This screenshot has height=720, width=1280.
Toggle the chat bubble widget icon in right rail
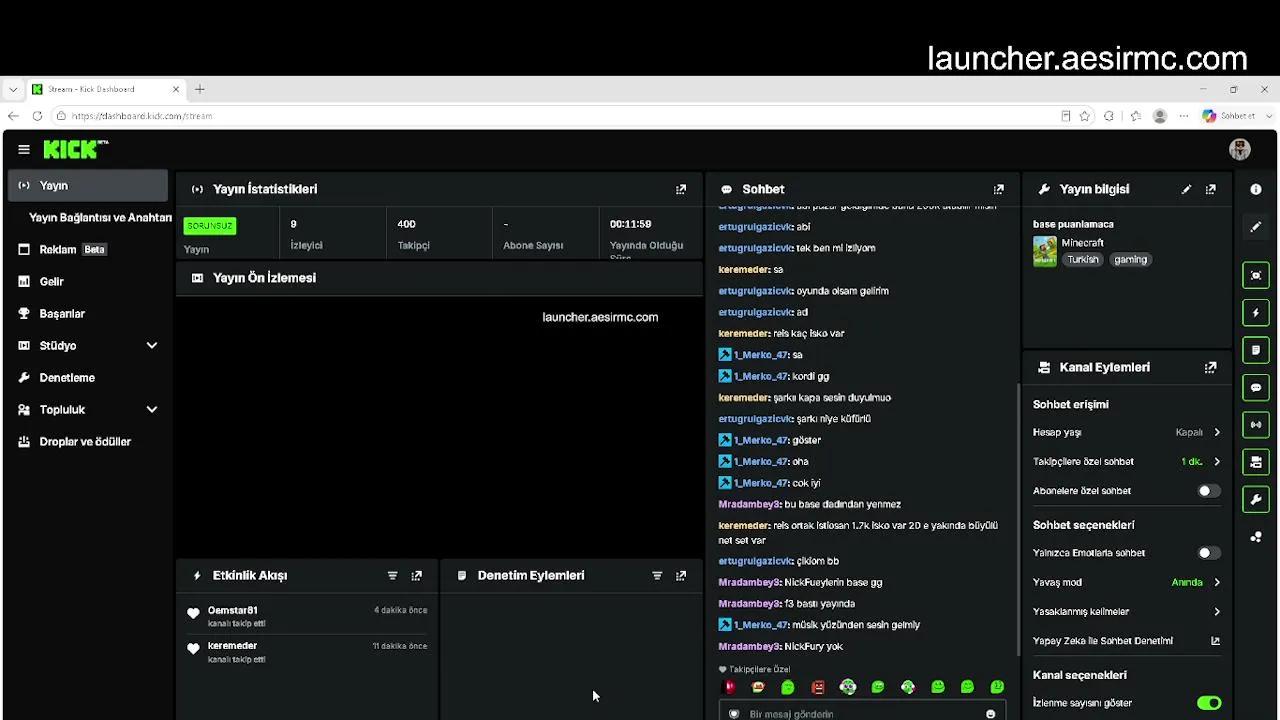click(x=1256, y=387)
